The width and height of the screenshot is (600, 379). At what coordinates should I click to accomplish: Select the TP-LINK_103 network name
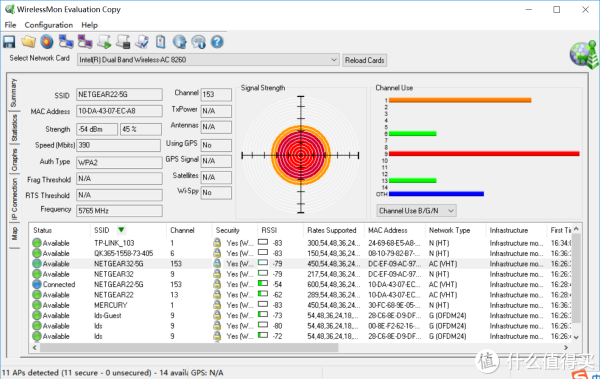[x=114, y=243]
